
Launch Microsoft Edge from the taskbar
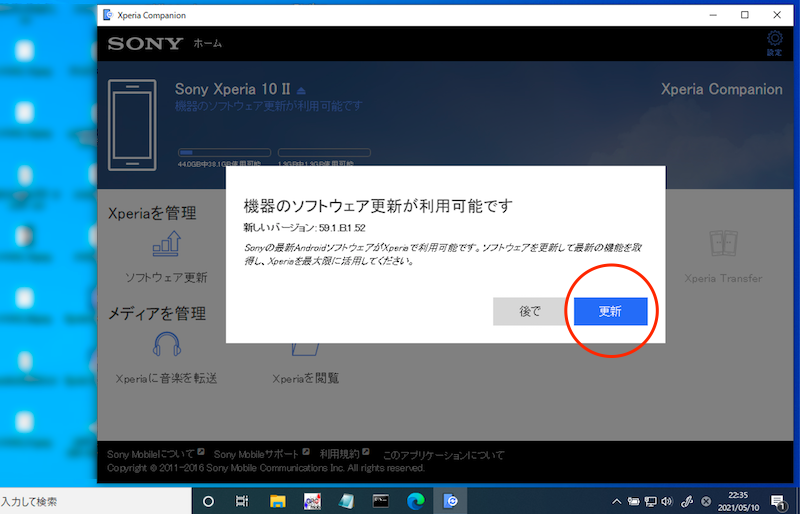pyautogui.click(x=415, y=501)
